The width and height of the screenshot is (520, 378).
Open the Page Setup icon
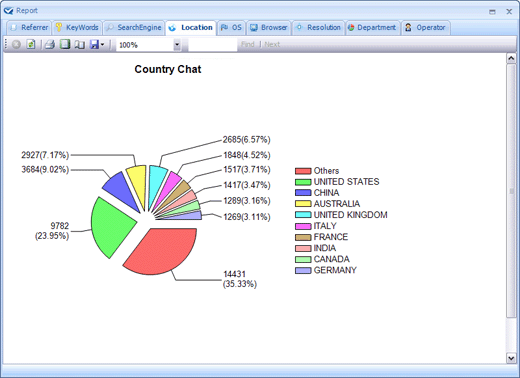point(79,44)
